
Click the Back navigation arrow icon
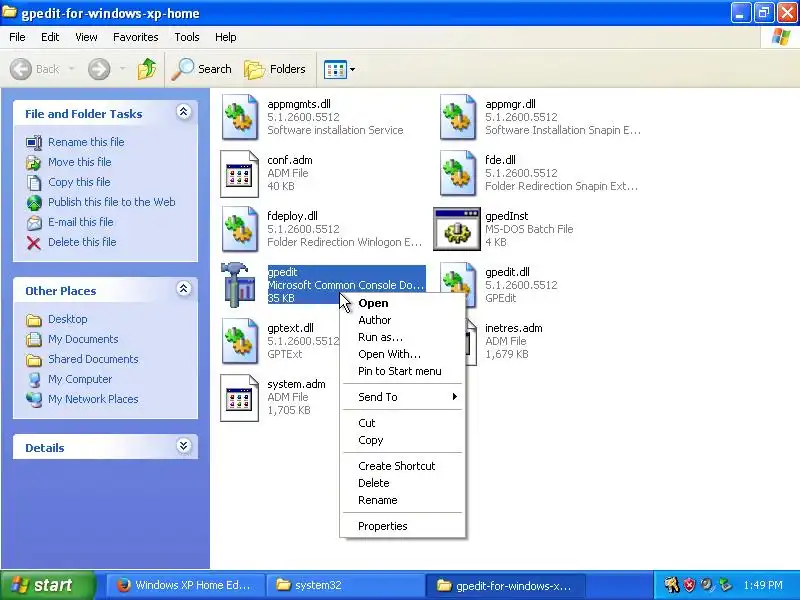pos(21,69)
